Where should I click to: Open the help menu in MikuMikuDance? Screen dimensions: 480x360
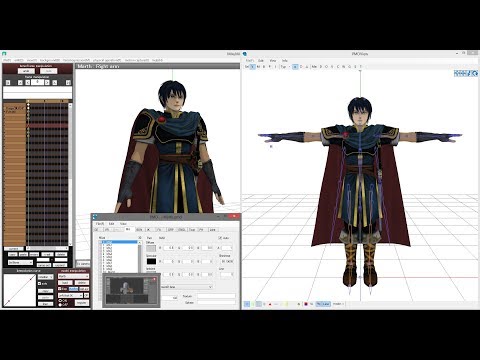point(157,60)
